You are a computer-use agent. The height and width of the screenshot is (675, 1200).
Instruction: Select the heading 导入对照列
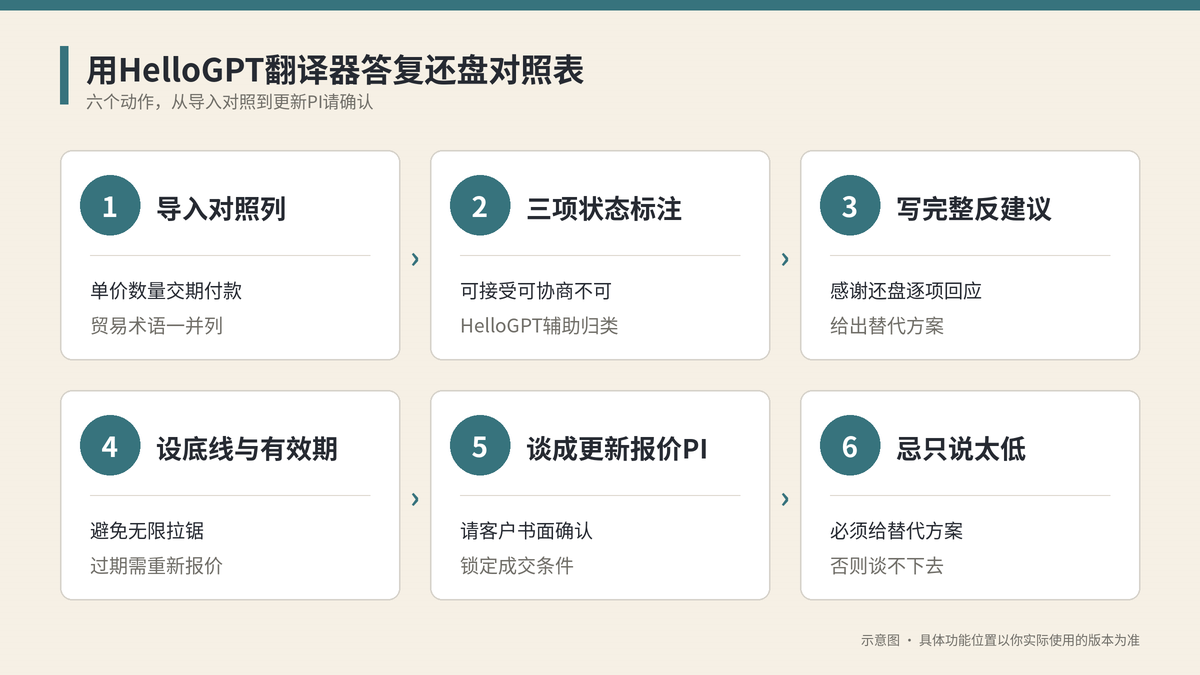(221, 208)
